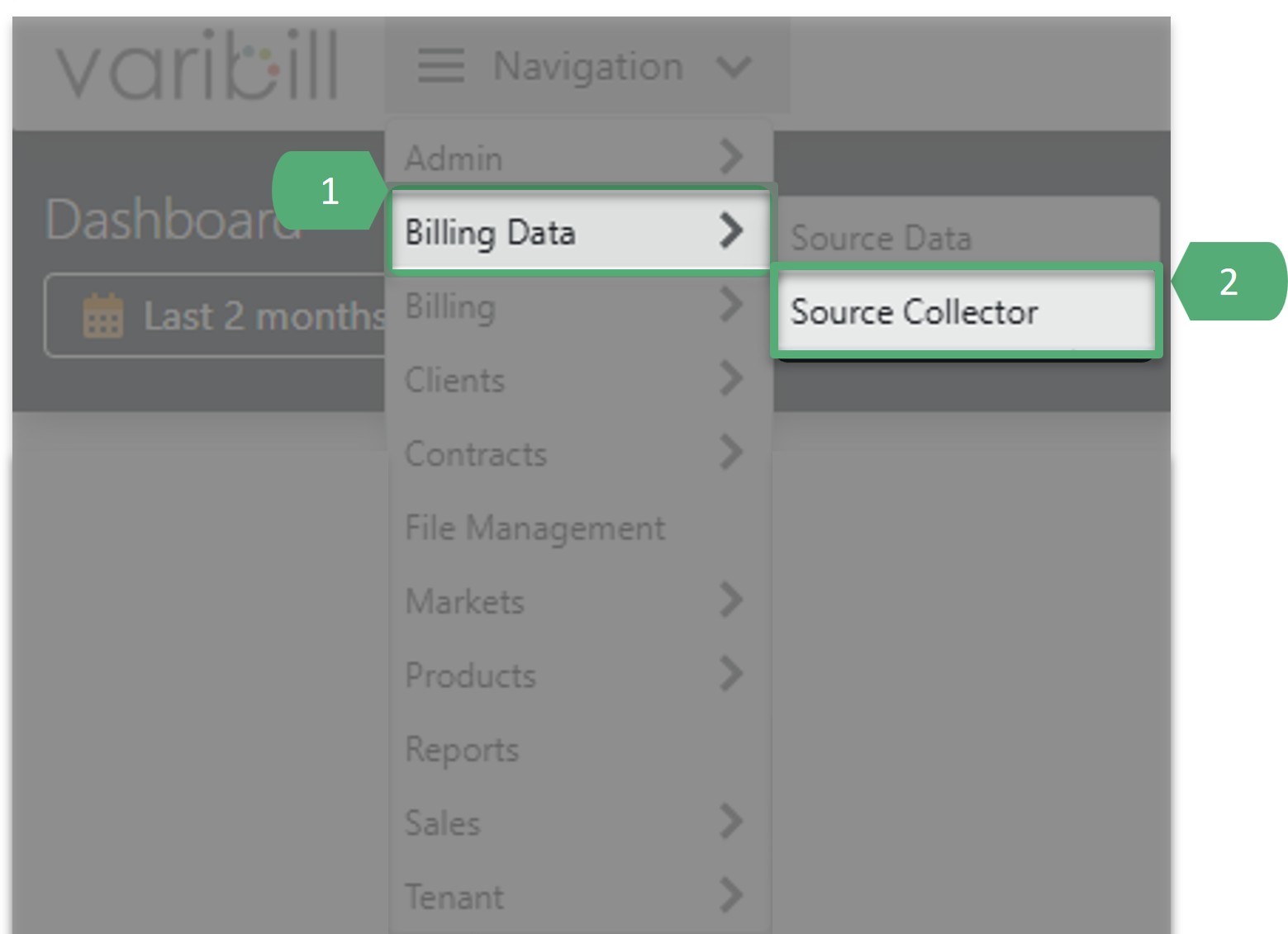This screenshot has height=934, width=1288.
Task: Select Source Collector from the submenu
Action: [915, 312]
